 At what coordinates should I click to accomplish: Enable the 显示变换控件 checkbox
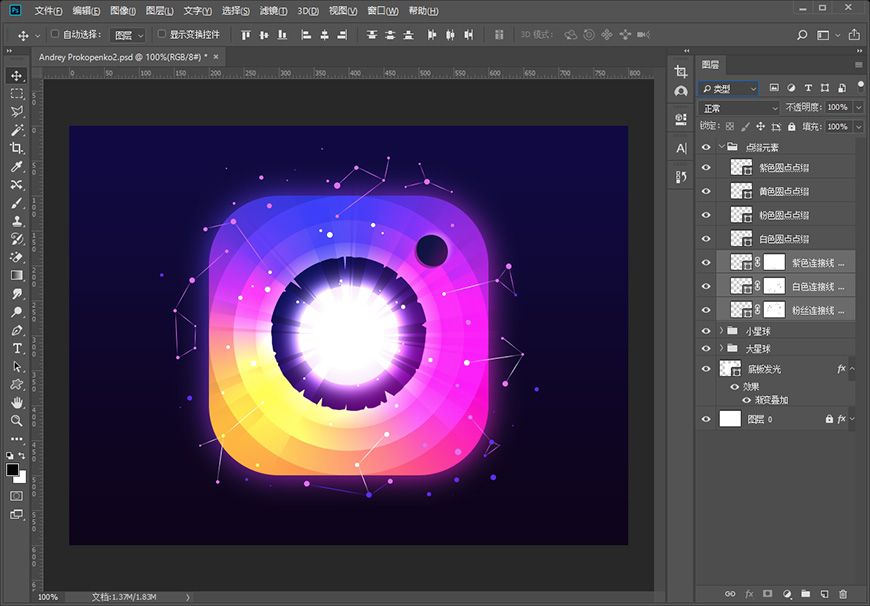coord(161,34)
